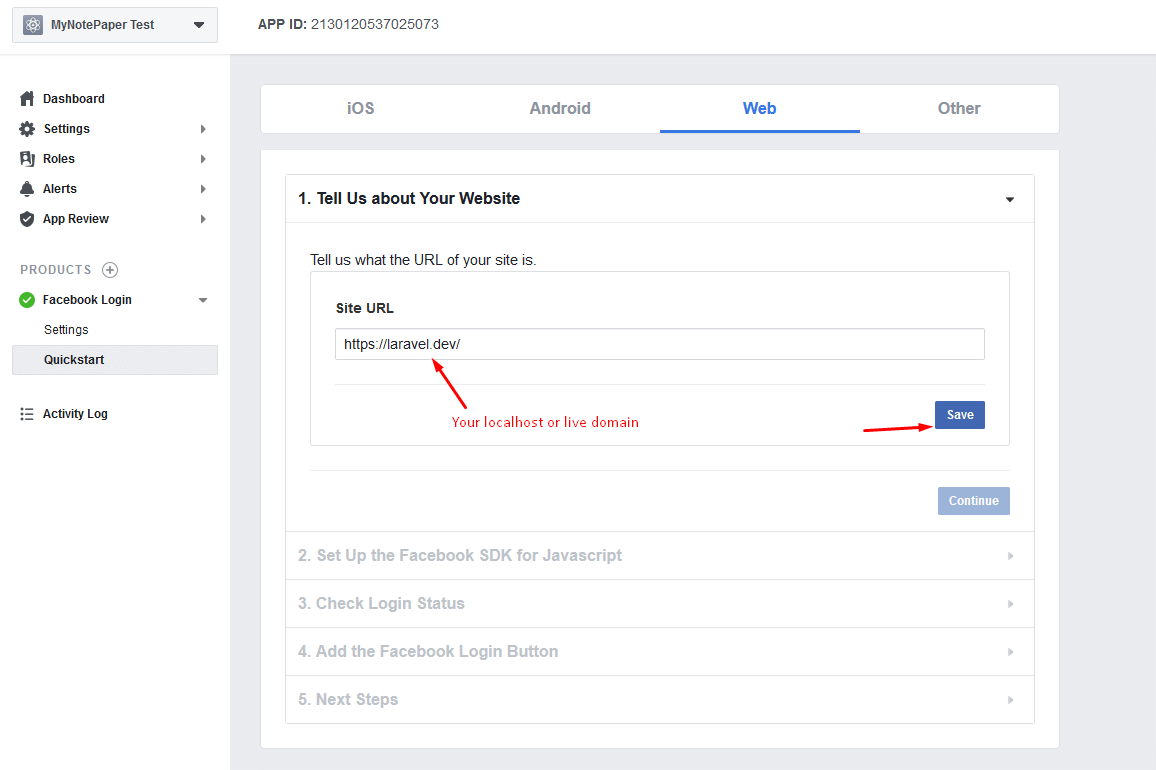Click the Settings gear icon
Image resolution: width=1156 pixels, height=770 pixels.
[x=27, y=129]
